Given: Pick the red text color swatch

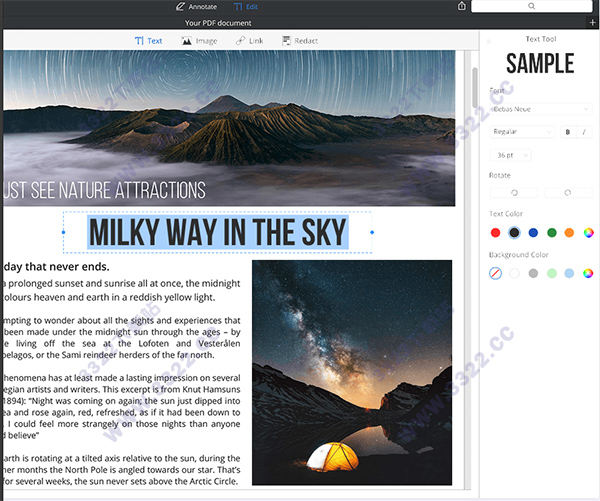Looking at the screenshot, I should (x=495, y=233).
